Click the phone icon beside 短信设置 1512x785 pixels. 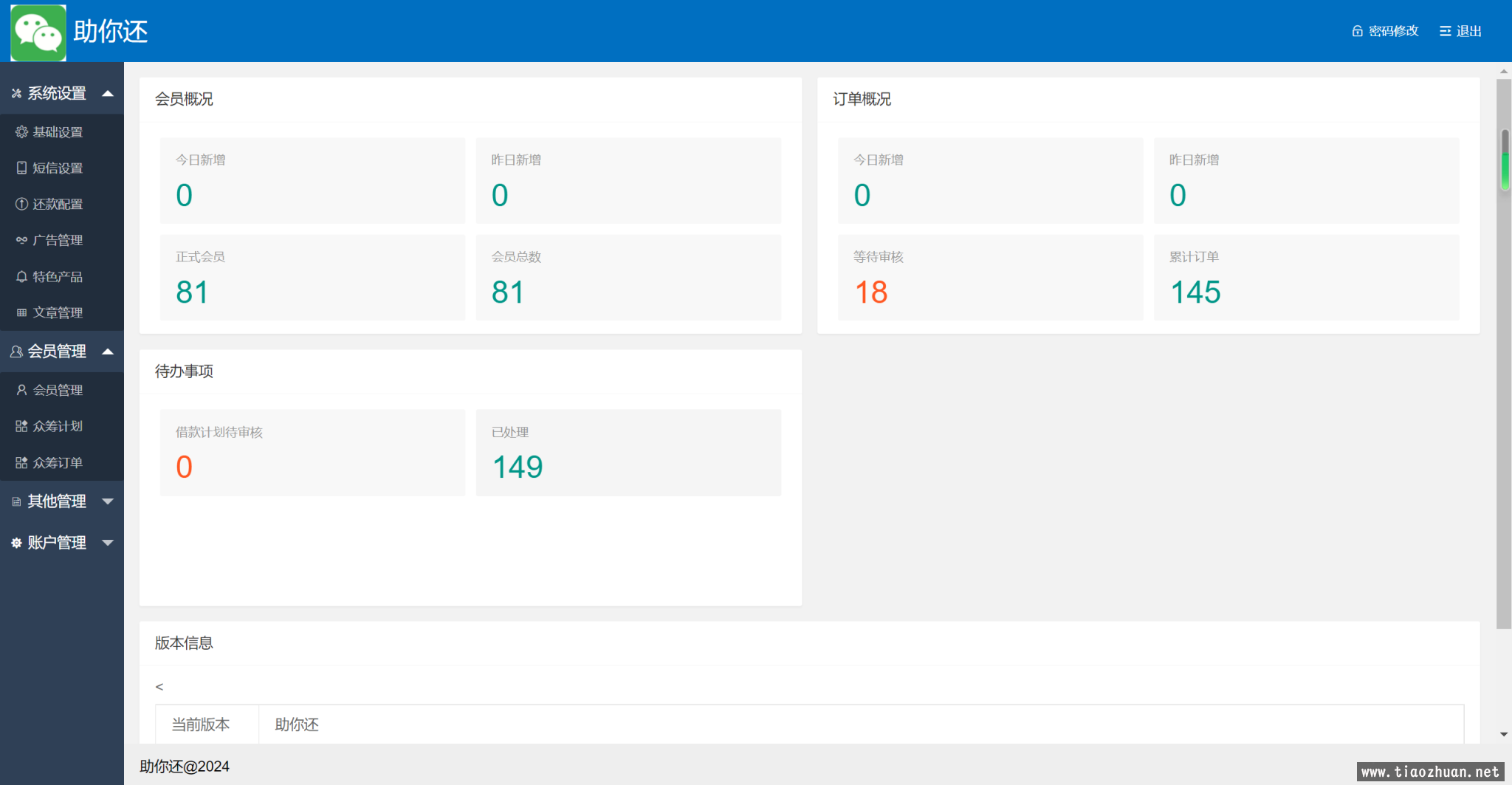21,168
